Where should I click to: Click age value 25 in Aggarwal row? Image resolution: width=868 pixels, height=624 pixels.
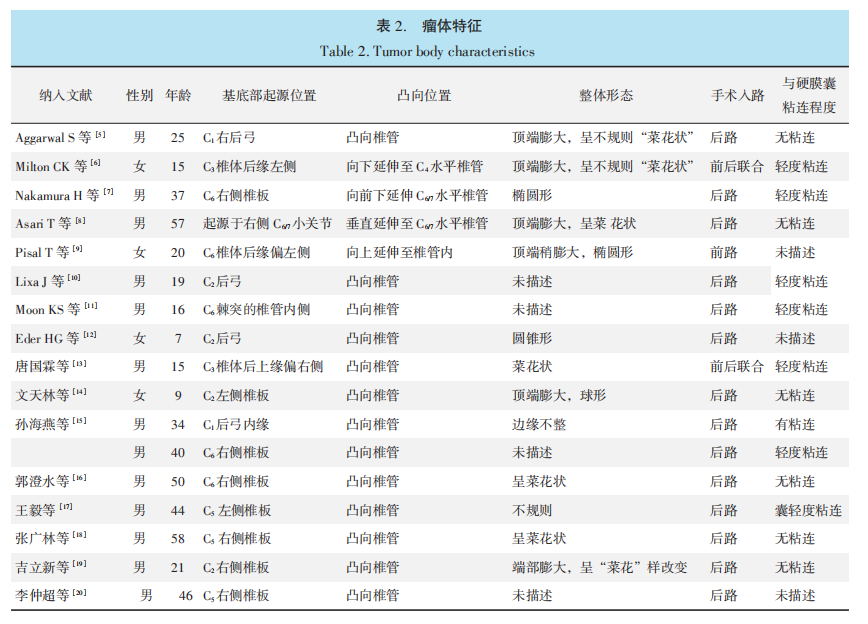coord(178,137)
